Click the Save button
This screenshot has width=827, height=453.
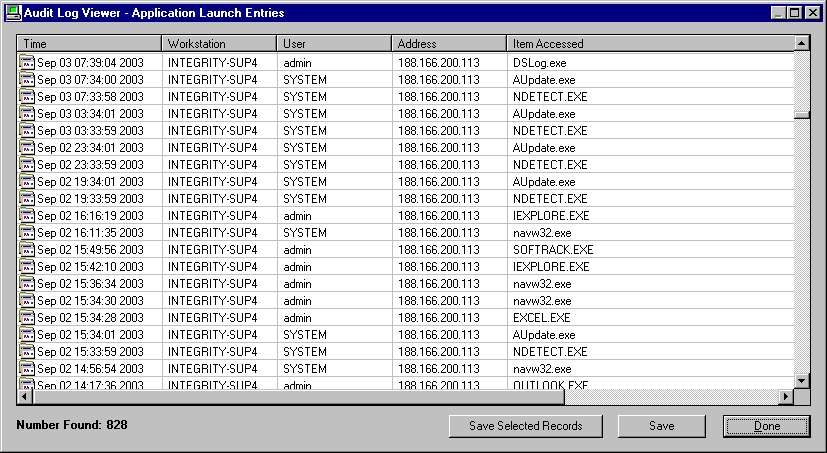(661, 426)
